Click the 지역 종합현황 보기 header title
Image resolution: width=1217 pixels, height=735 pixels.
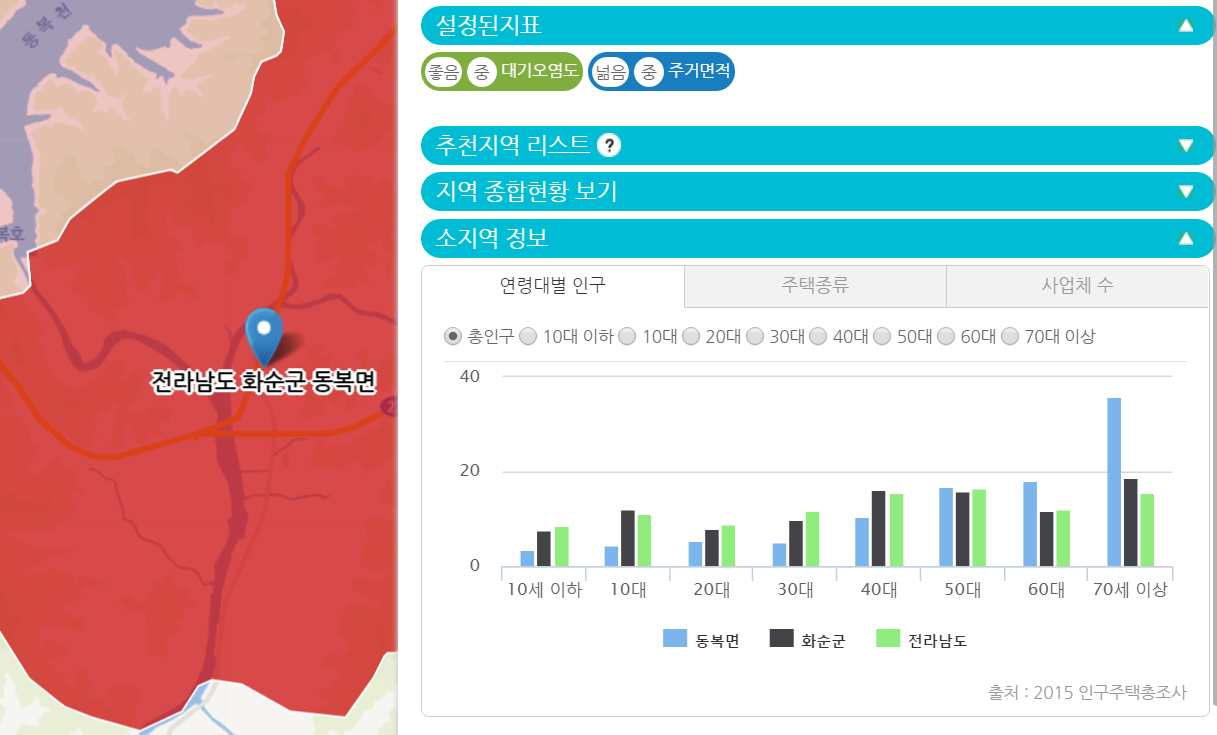click(526, 192)
